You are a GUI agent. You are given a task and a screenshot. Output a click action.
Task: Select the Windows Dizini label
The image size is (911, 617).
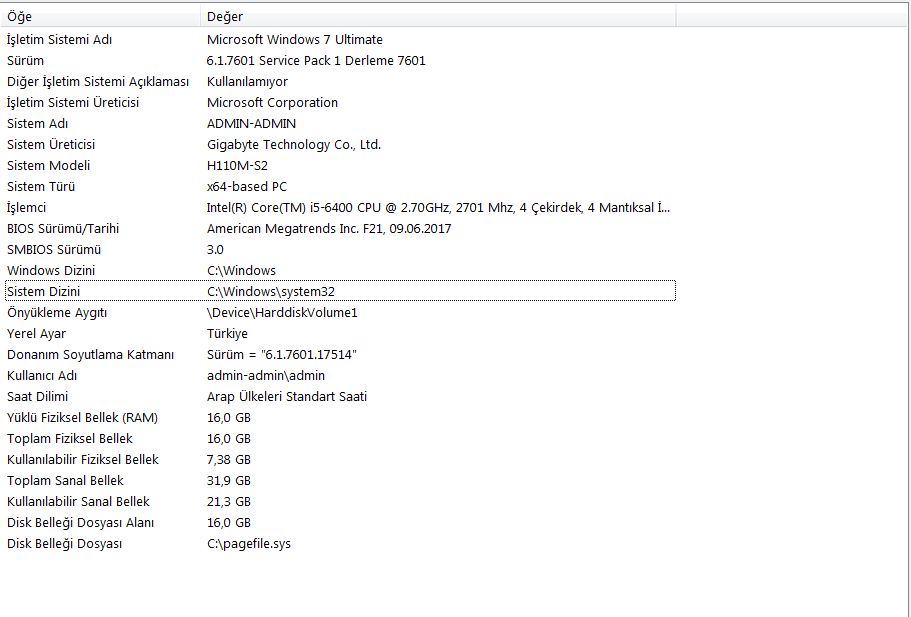point(51,271)
